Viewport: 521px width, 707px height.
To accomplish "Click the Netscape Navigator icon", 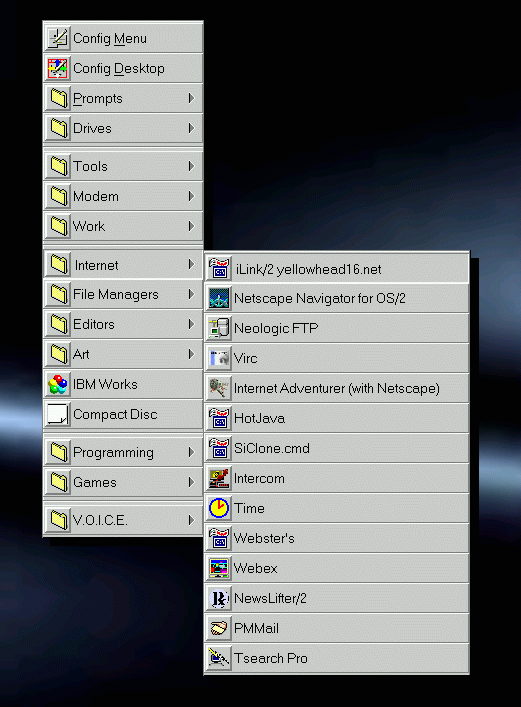I will click(x=220, y=298).
